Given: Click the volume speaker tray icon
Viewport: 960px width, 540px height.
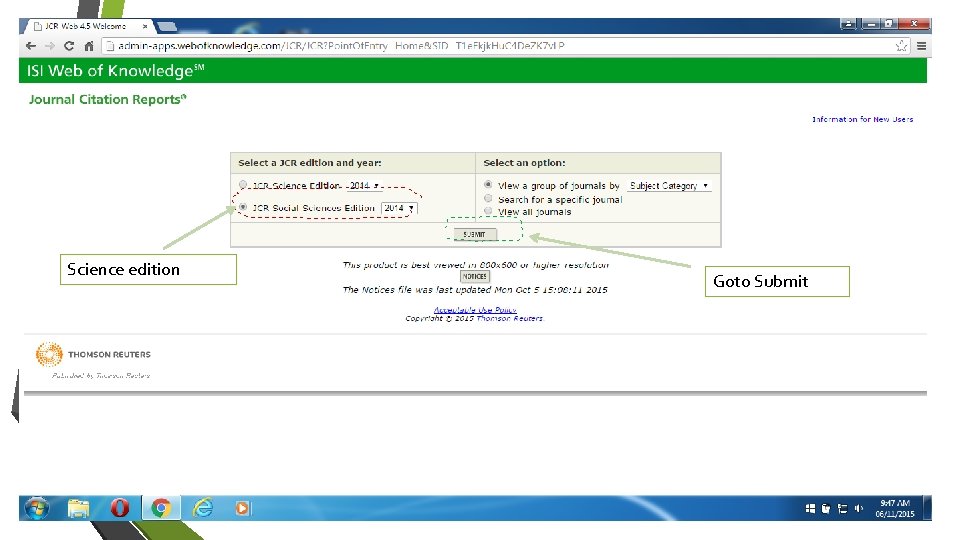Looking at the screenshot, I should (x=858, y=508).
